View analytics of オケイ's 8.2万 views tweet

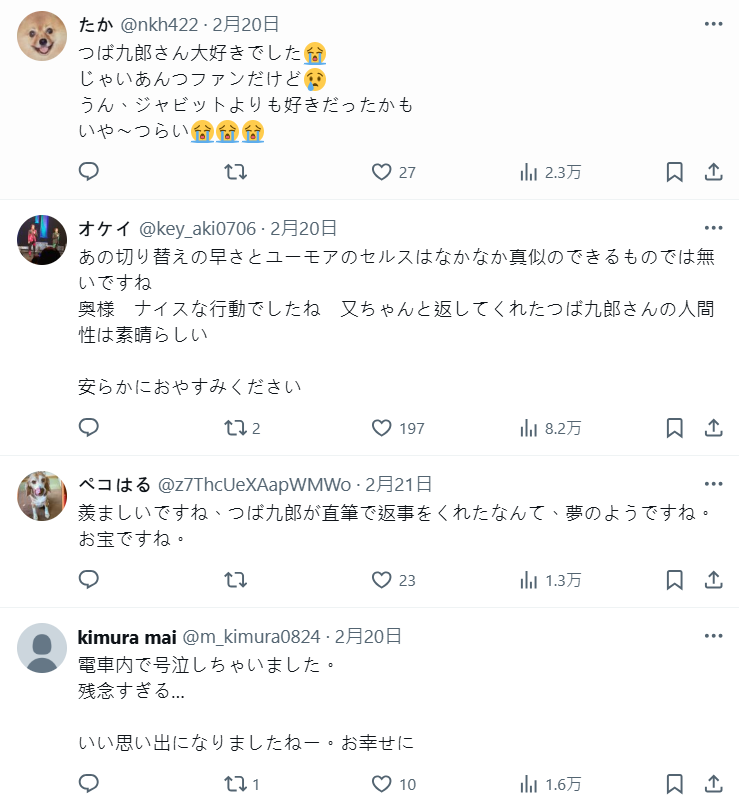pyautogui.click(x=529, y=428)
